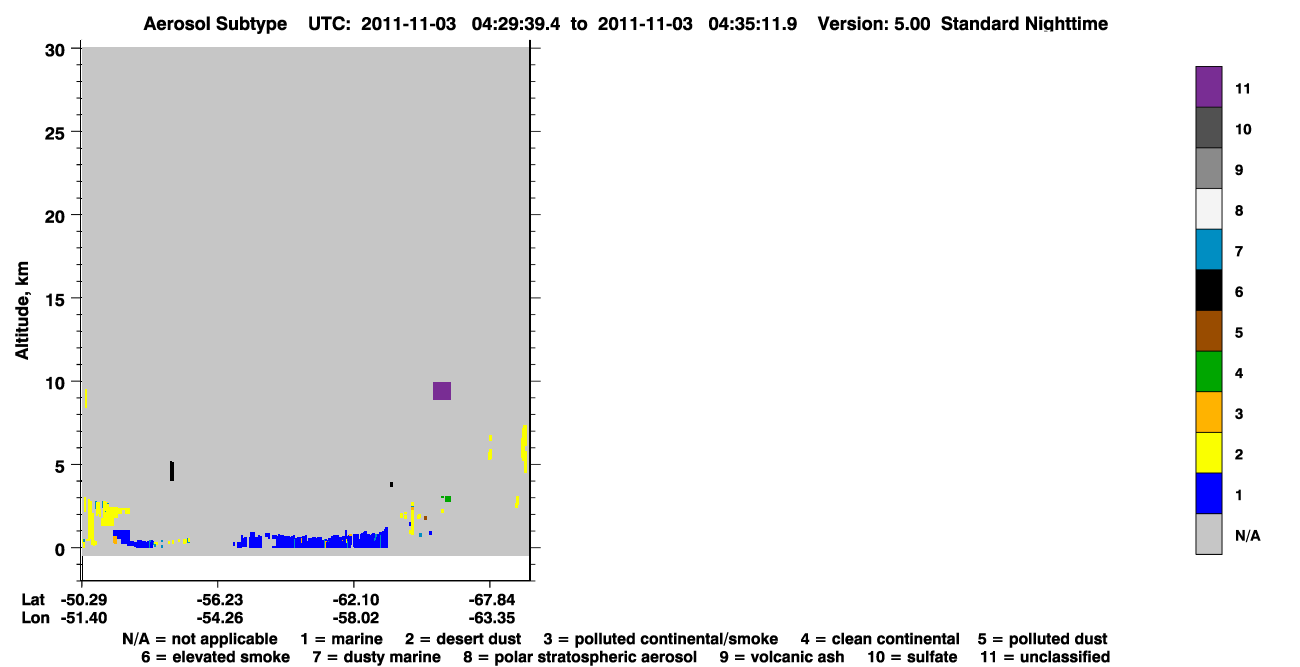Viewport: 1300px width, 667px height.
Task: Click legend text '4 = clean continental'
Action: [879, 639]
